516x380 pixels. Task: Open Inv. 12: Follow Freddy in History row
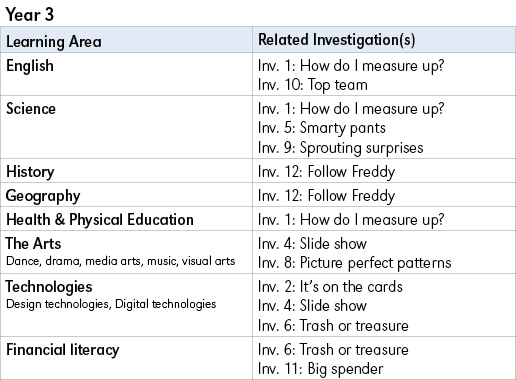pos(326,172)
